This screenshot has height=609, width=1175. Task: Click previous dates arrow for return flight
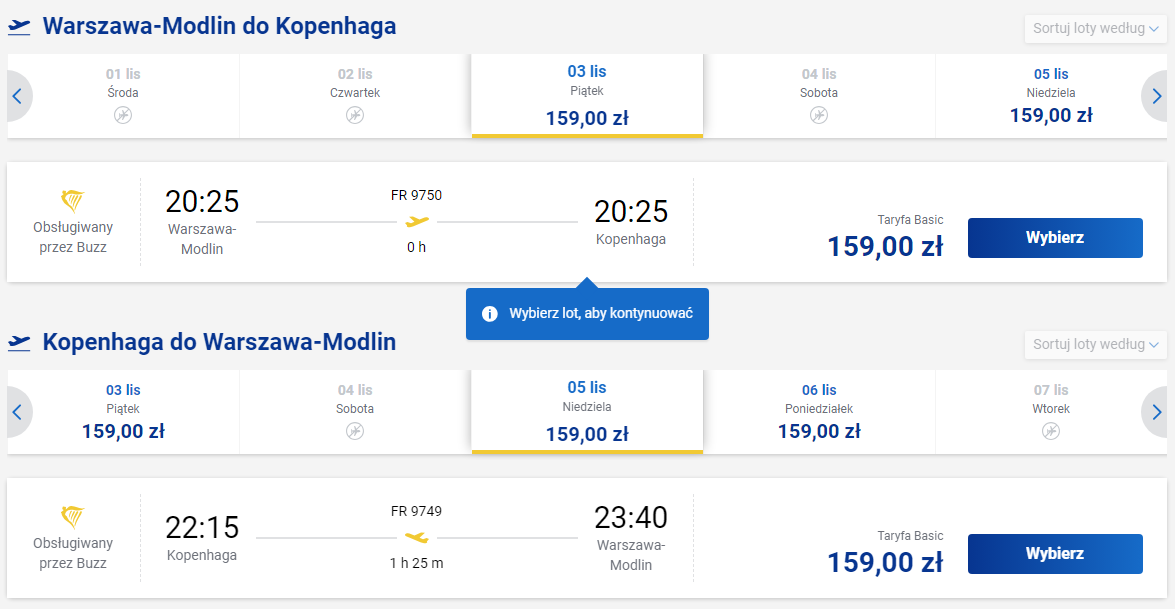(17, 412)
